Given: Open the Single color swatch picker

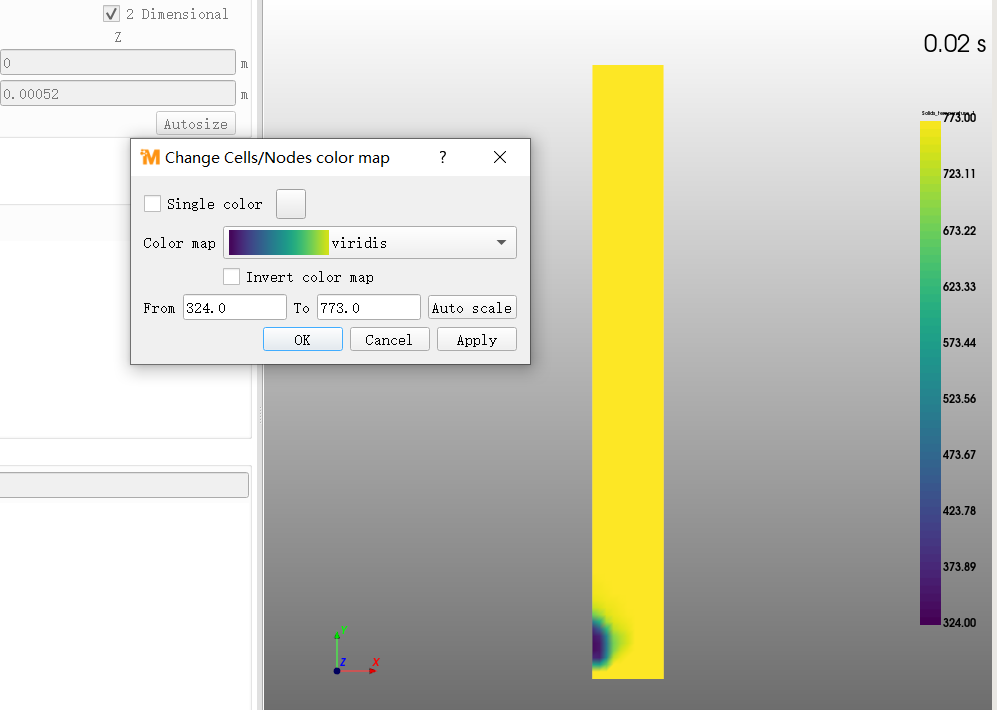Looking at the screenshot, I should (x=291, y=204).
